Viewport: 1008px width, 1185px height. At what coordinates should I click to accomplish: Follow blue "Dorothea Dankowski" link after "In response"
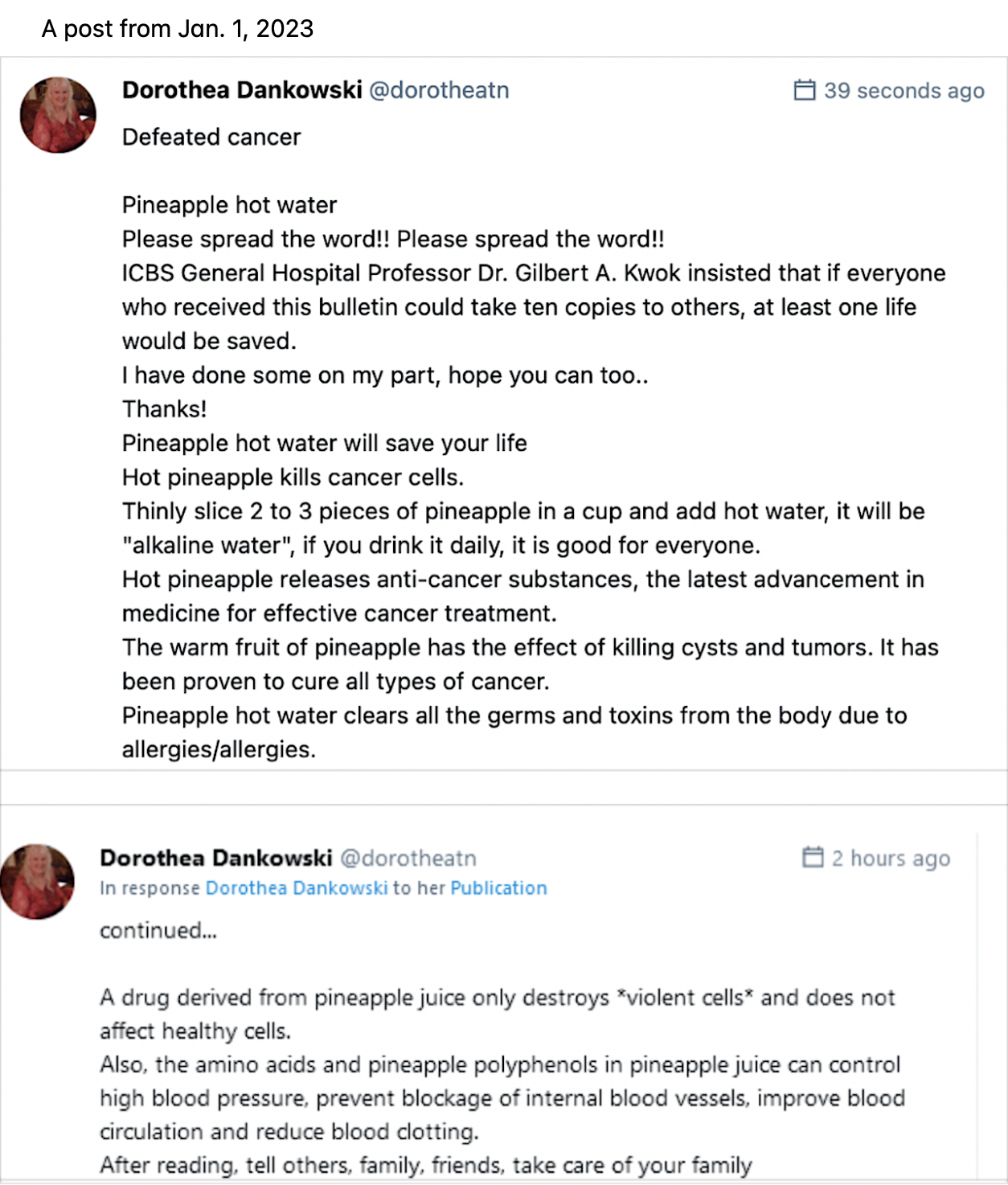click(x=297, y=888)
